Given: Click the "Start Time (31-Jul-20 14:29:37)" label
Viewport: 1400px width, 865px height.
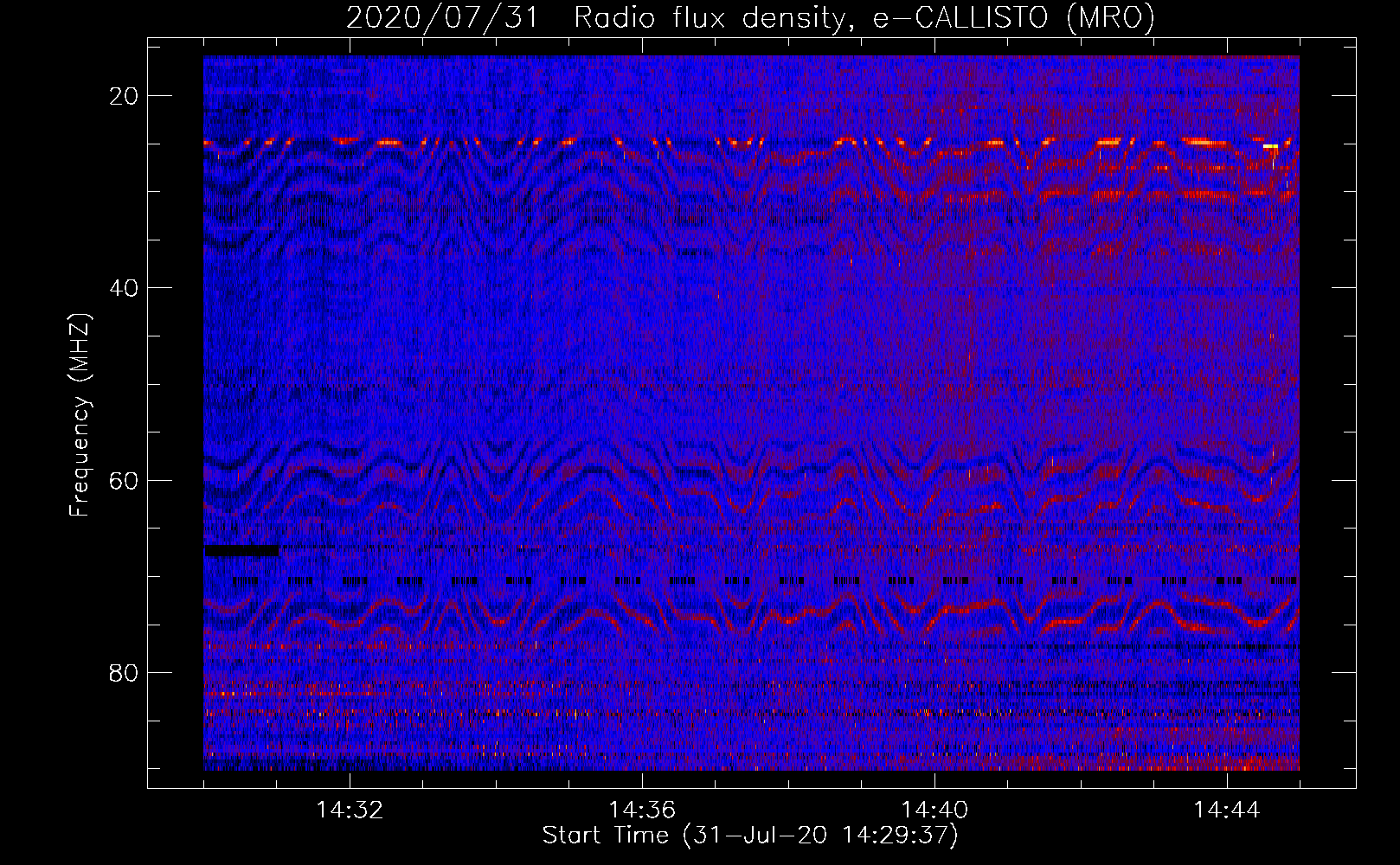Looking at the screenshot, I should tap(750, 836).
